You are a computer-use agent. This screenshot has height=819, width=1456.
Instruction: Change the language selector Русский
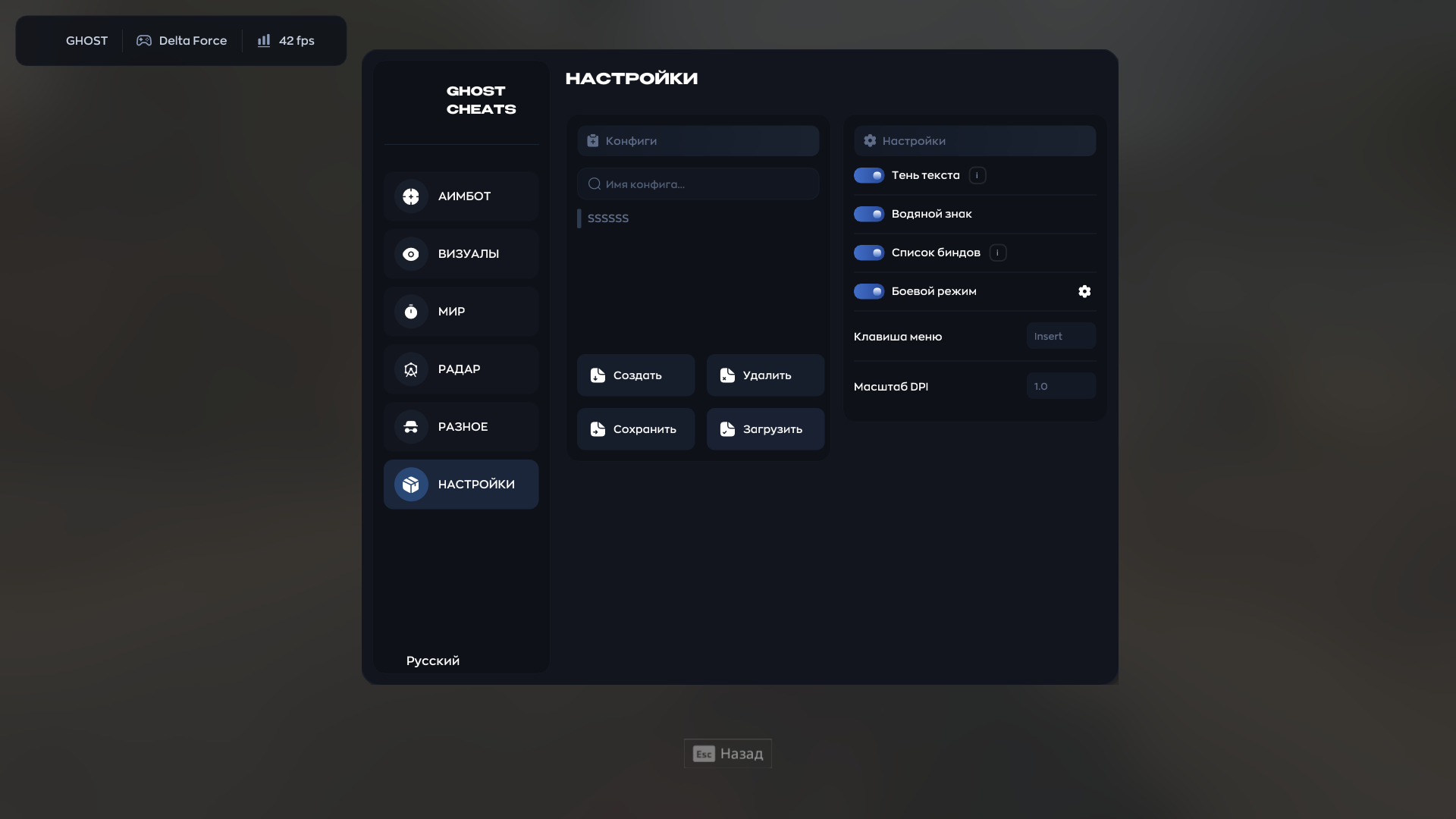[x=433, y=661]
